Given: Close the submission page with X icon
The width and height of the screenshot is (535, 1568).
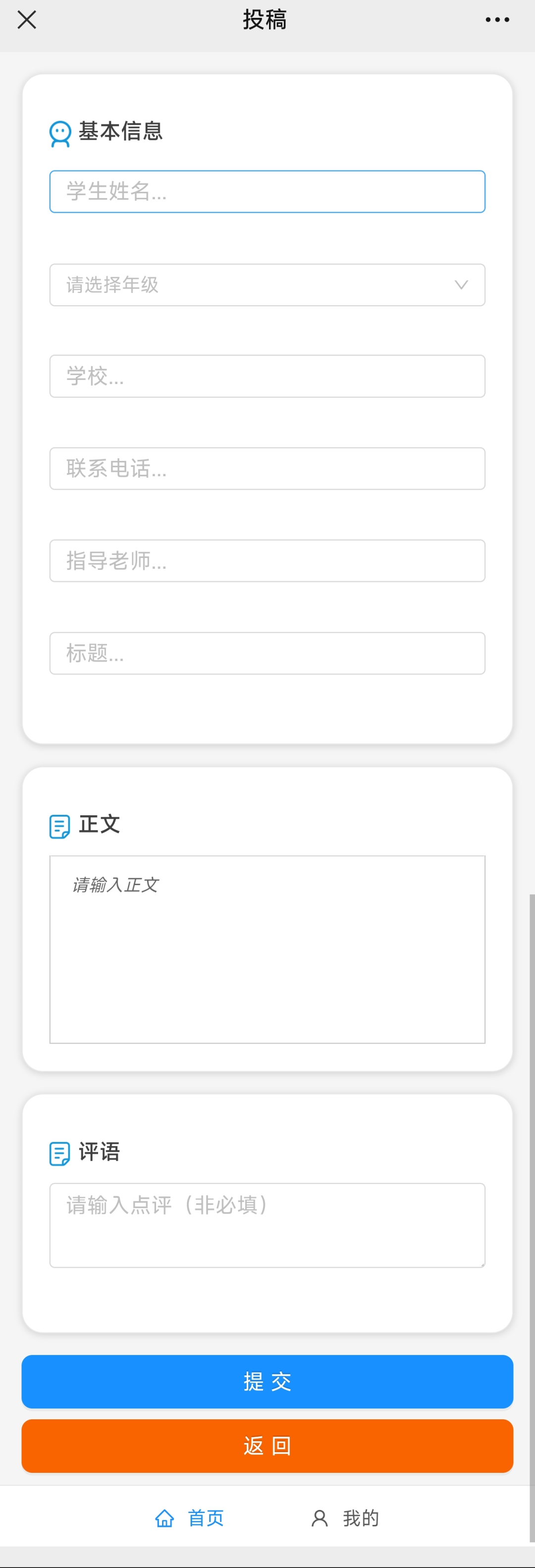Looking at the screenshot, I should click(27, 20).
